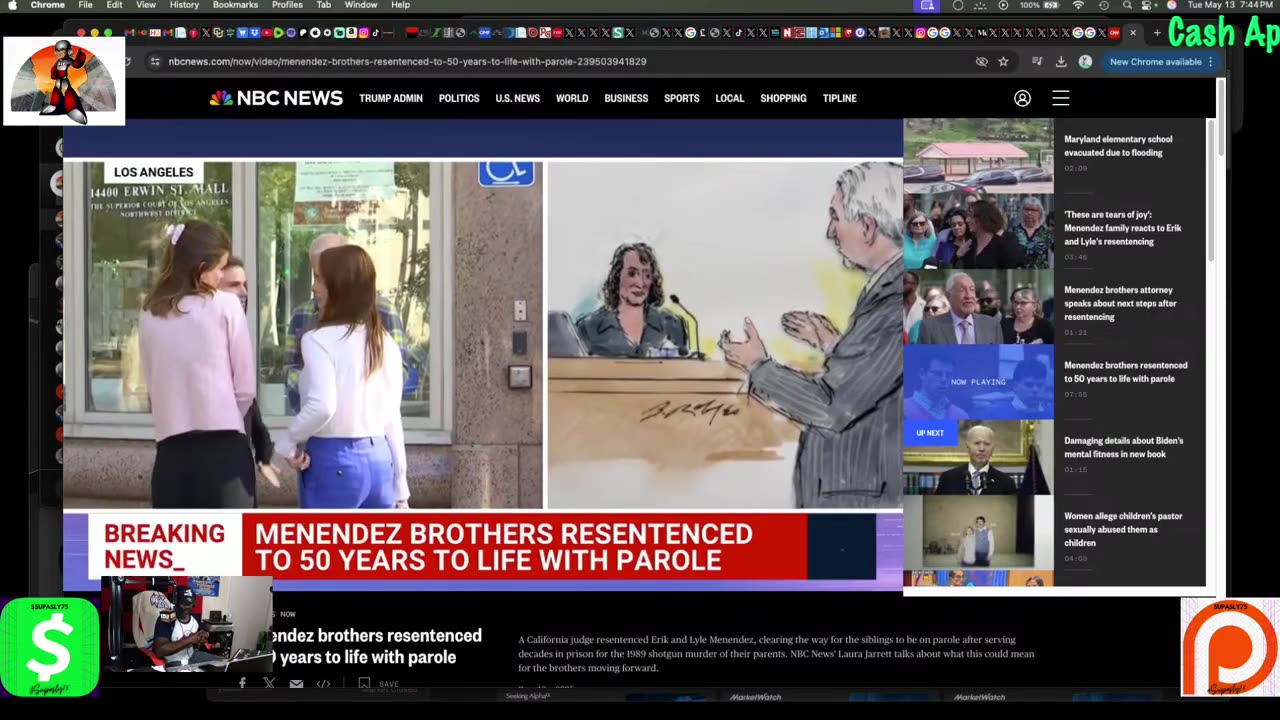Switch to the Netflix tab in the tab strip
1280x720 pixels.
(x=787, y=33)
